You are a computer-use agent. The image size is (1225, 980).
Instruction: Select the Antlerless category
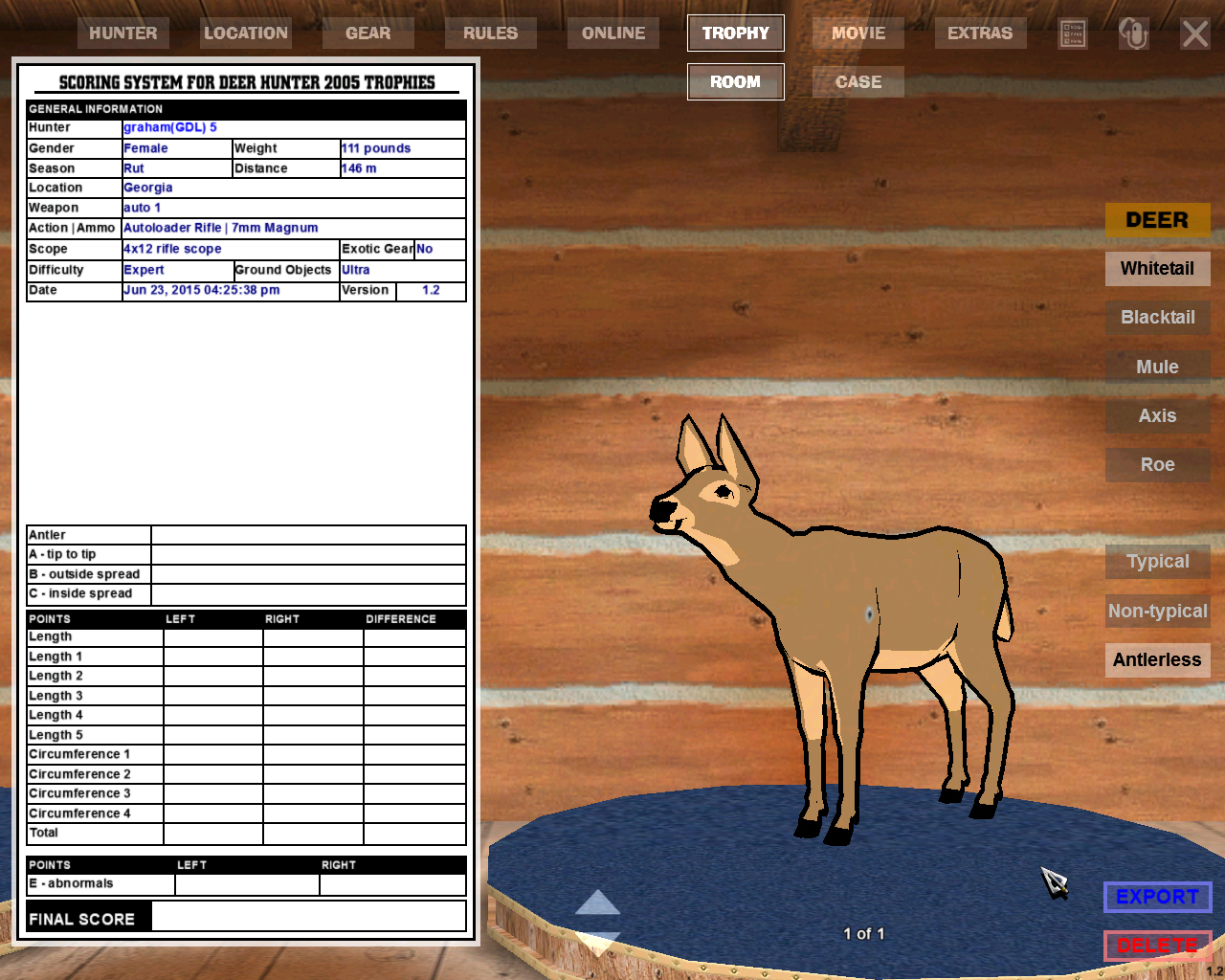click(1157, 660)
